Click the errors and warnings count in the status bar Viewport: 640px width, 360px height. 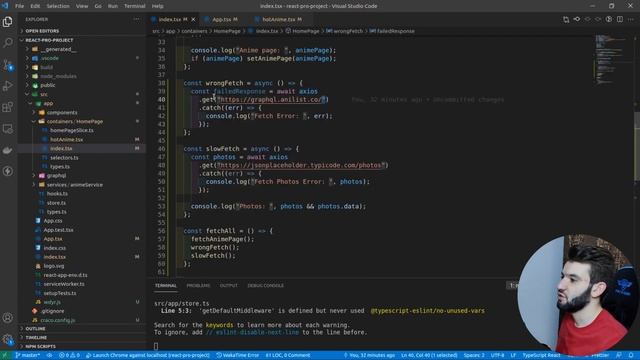coord(69,355)
